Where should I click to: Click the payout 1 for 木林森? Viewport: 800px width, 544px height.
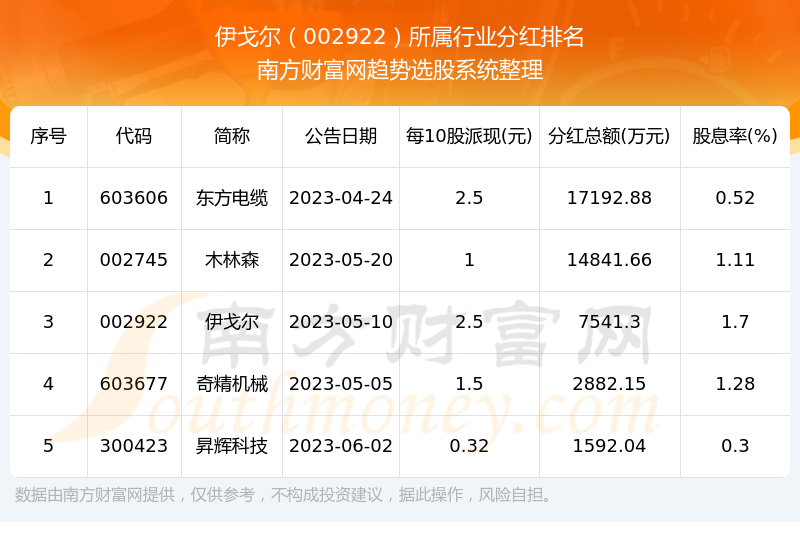(x=469, y=260)
